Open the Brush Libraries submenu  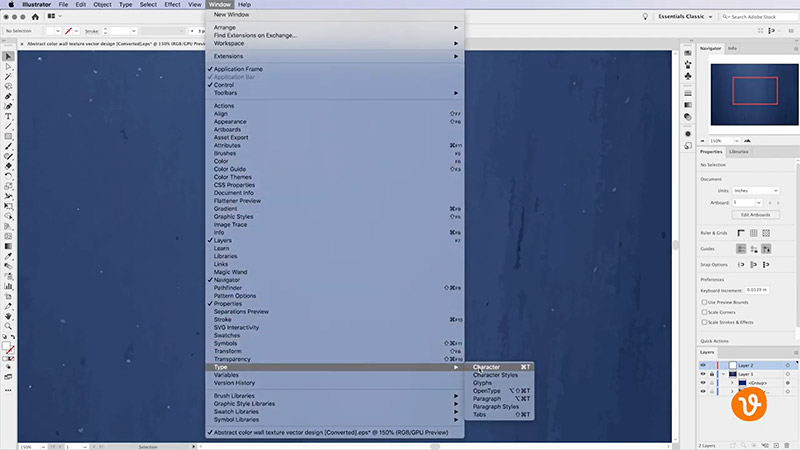click(335, 395)
